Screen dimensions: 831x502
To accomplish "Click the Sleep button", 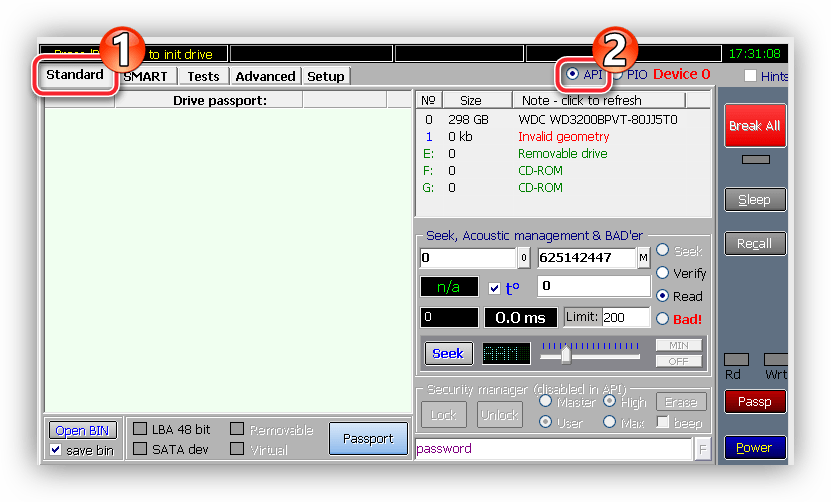I will click(x=755, y=200).
